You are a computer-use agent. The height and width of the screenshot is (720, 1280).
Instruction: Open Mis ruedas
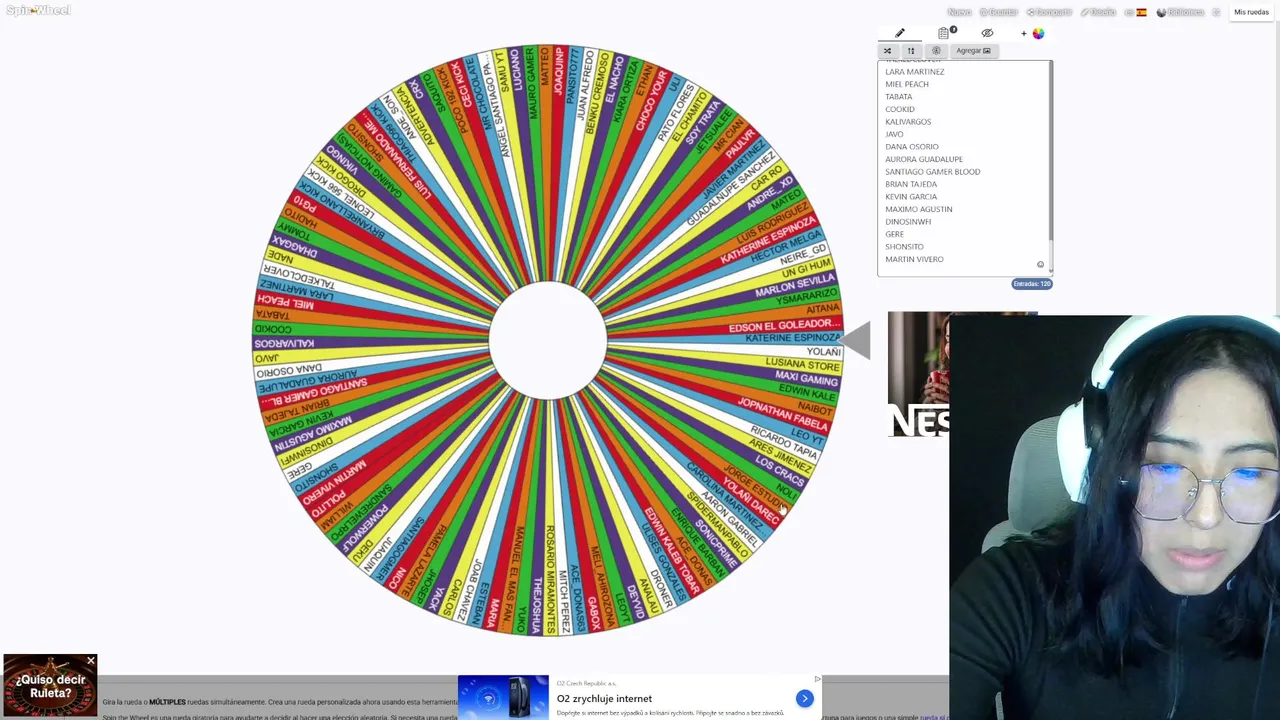point(1251,12)
